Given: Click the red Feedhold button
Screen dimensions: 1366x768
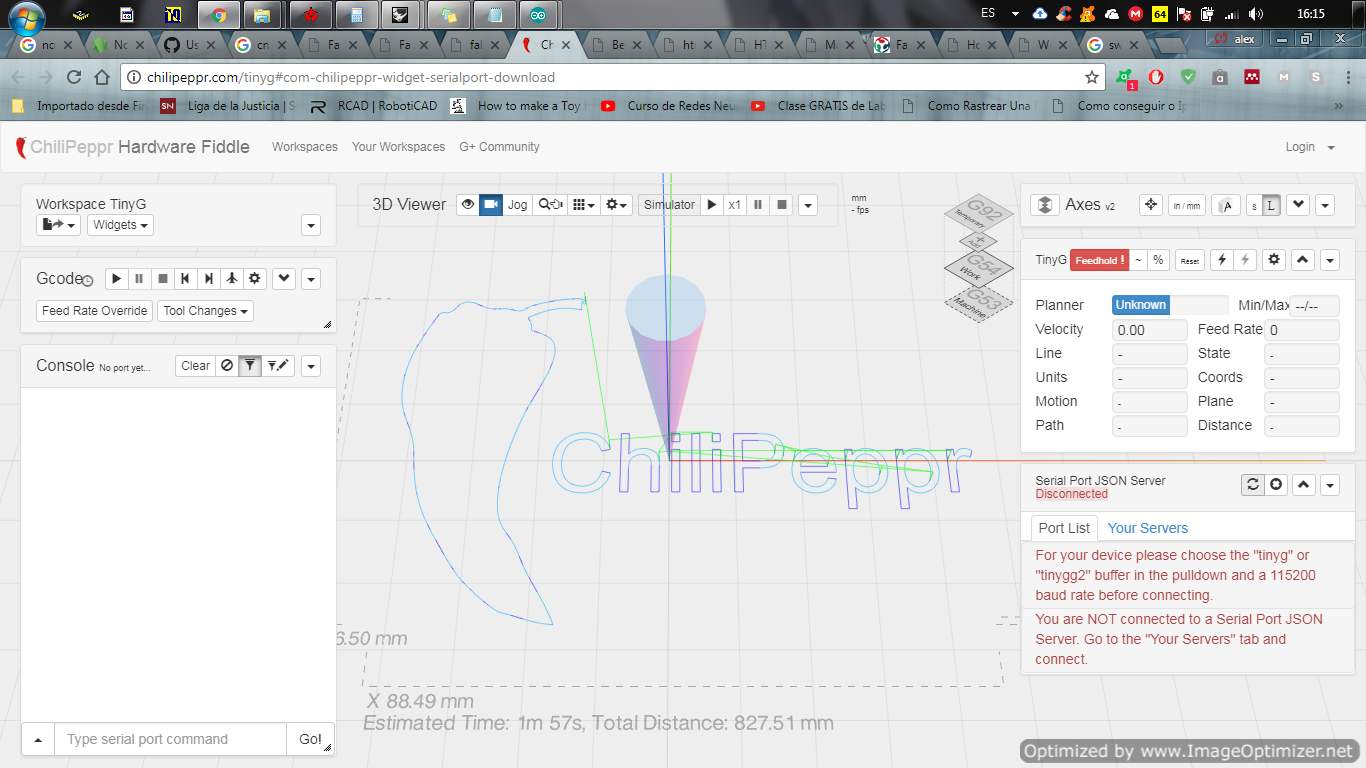Looking at the screenshot, I should coord(1099,260).
